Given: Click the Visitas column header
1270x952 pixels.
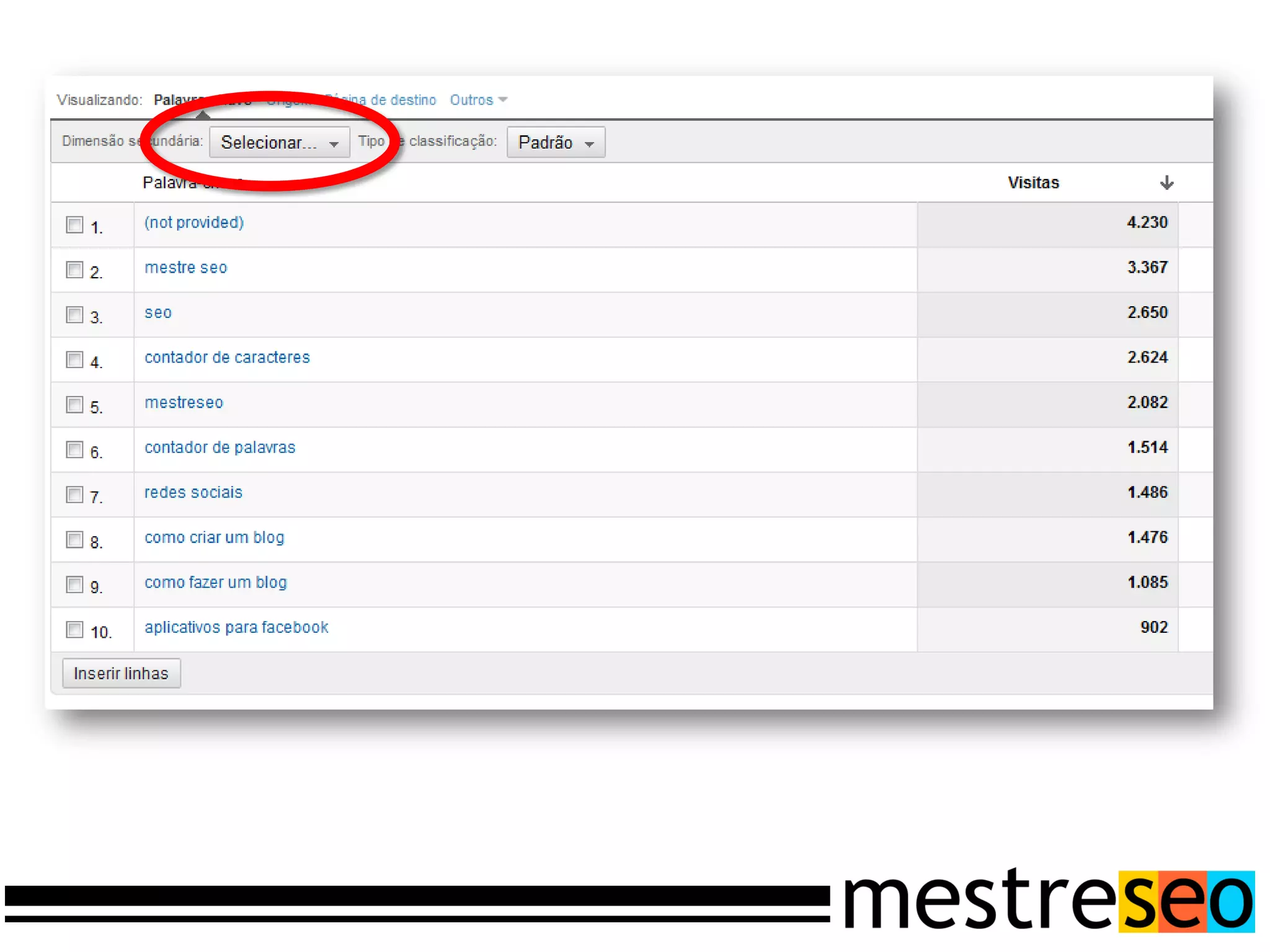Looking at the screenshot, I should pos(1032,183).
